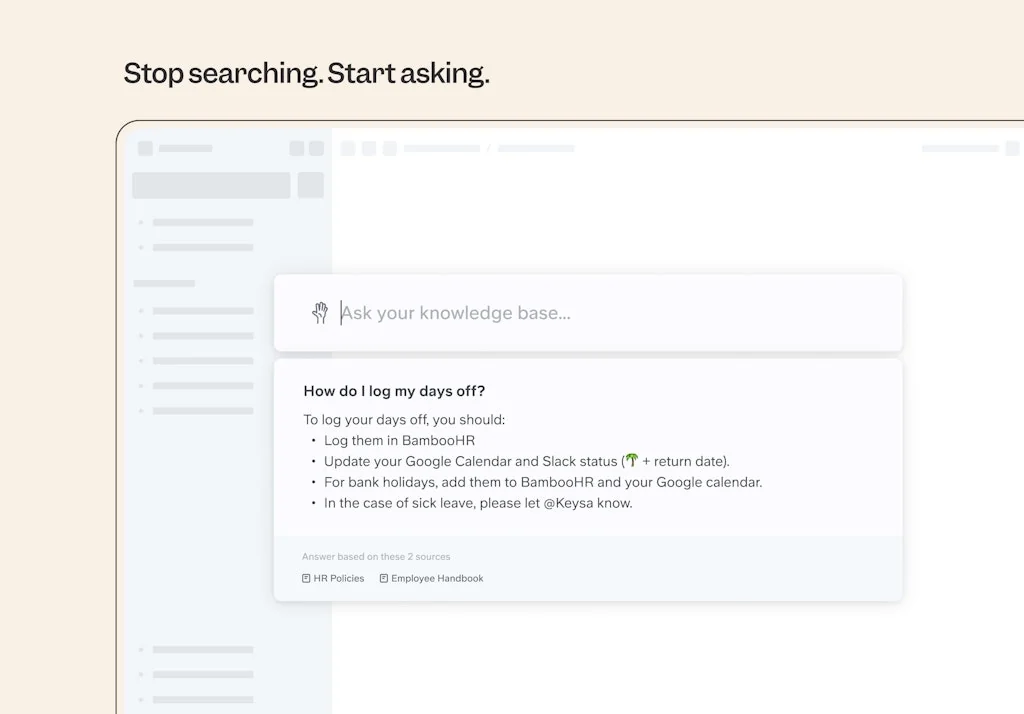The image size is (1024, 714).
Task: Click 'Answer based on these 2 sources' text
Action: click(x=376, y=557)
